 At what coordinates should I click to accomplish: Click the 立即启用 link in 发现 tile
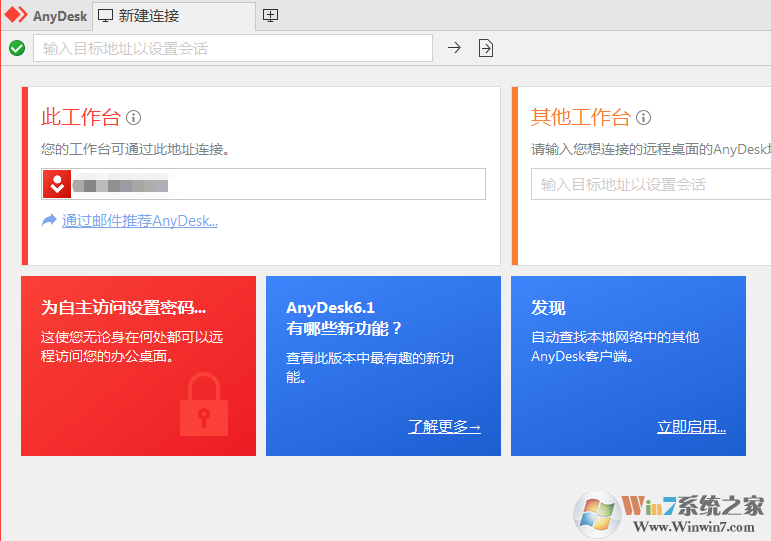(x=691, y=427)
